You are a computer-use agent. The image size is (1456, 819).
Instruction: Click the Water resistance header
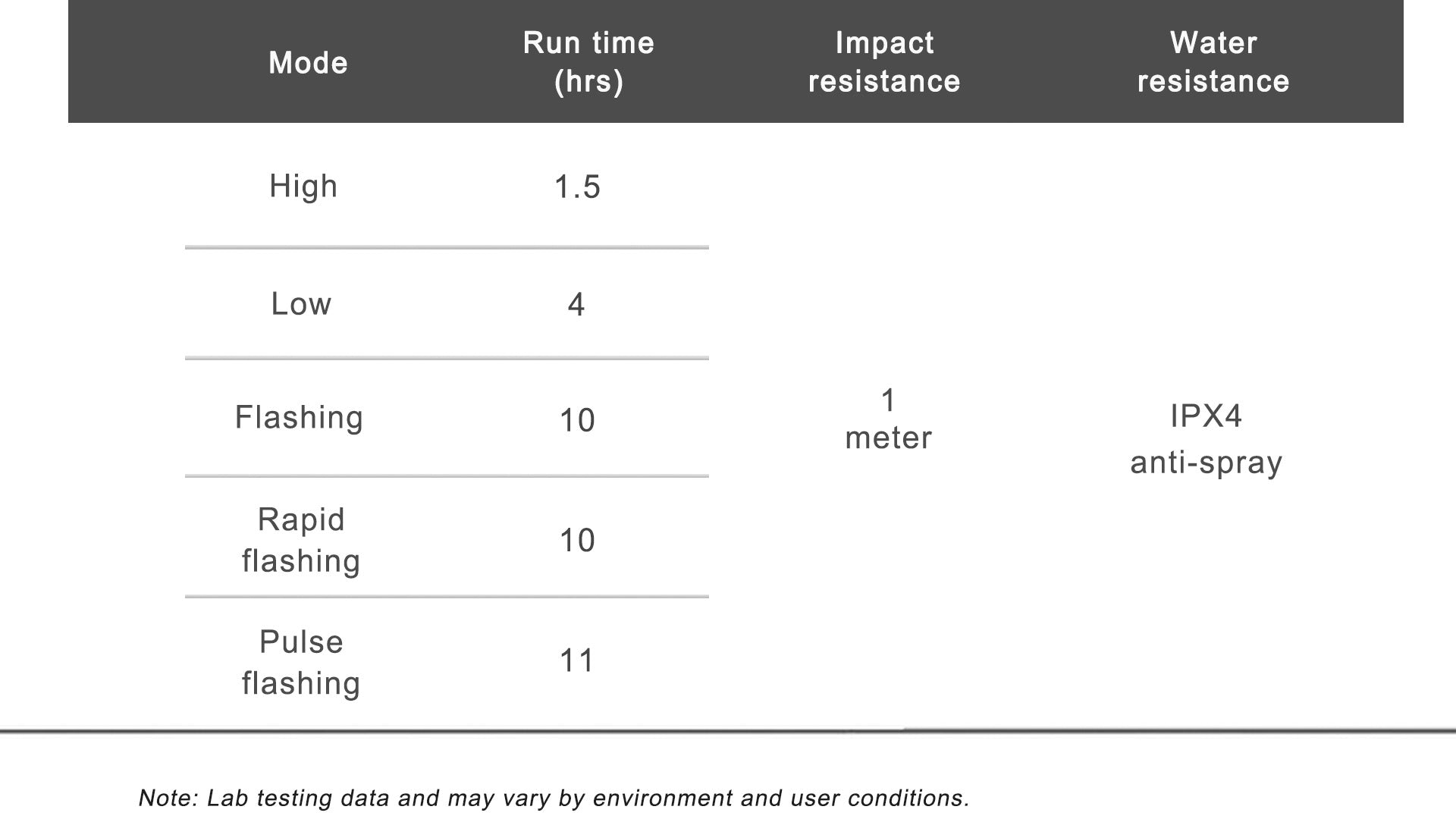click(x=1213, y=62)
